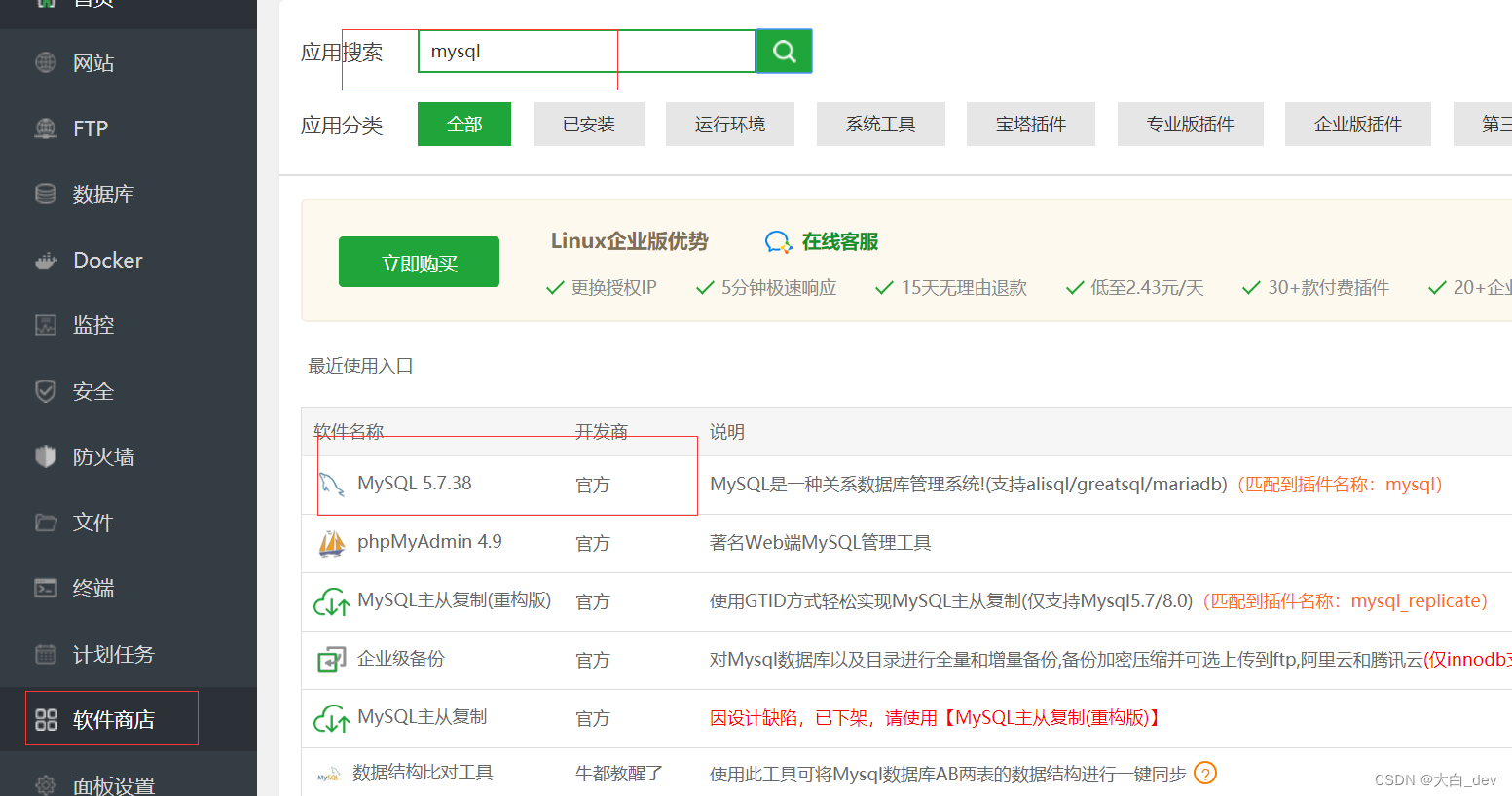Switch to the 专业版插件 tab
This screenshot has height=796, width=1512.
pyautogui.click(x=1191, y=125)
